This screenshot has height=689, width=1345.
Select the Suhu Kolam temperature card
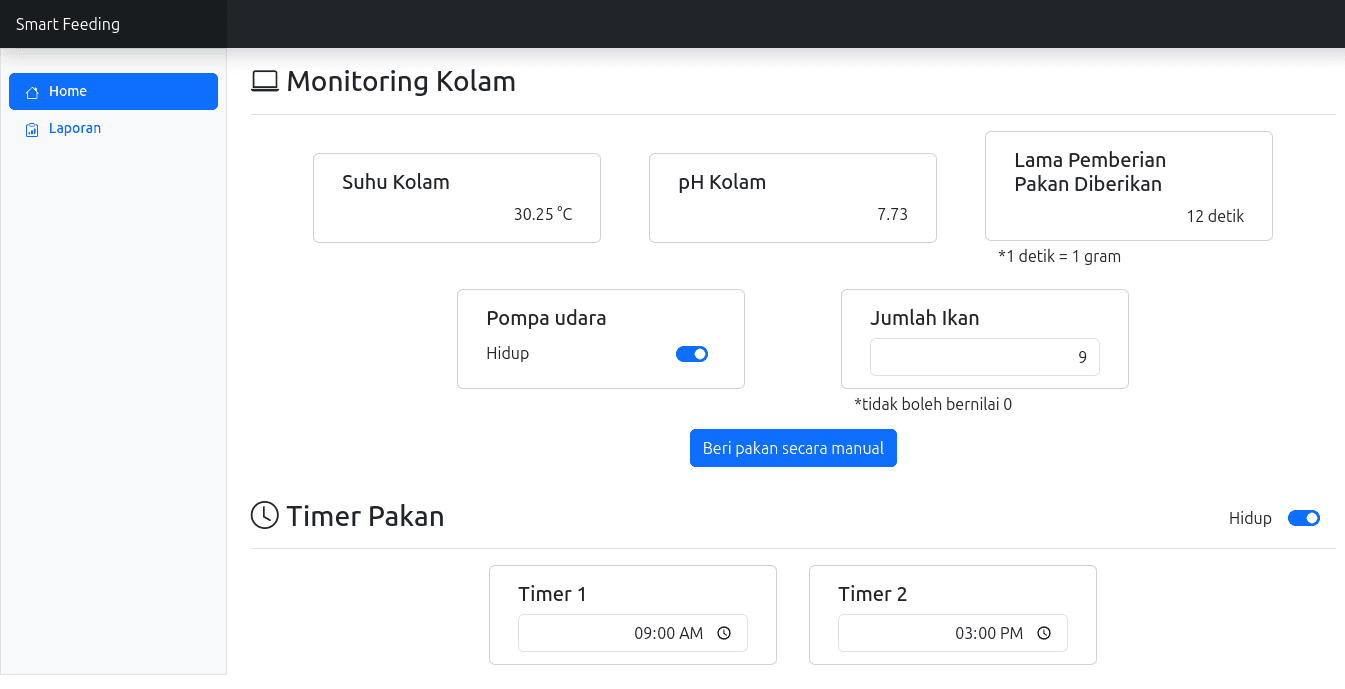point(457,198)
